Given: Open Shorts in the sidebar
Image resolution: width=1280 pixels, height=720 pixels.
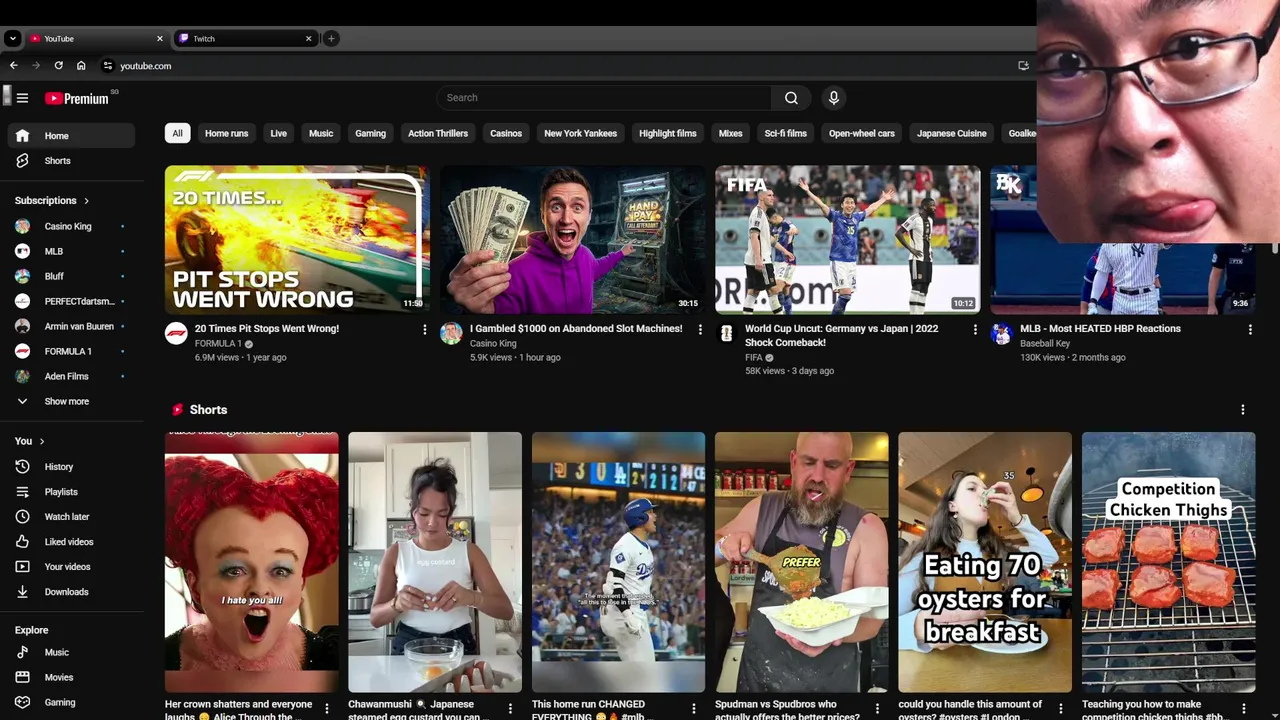Looking at the screenshot, I should [70, 161].
